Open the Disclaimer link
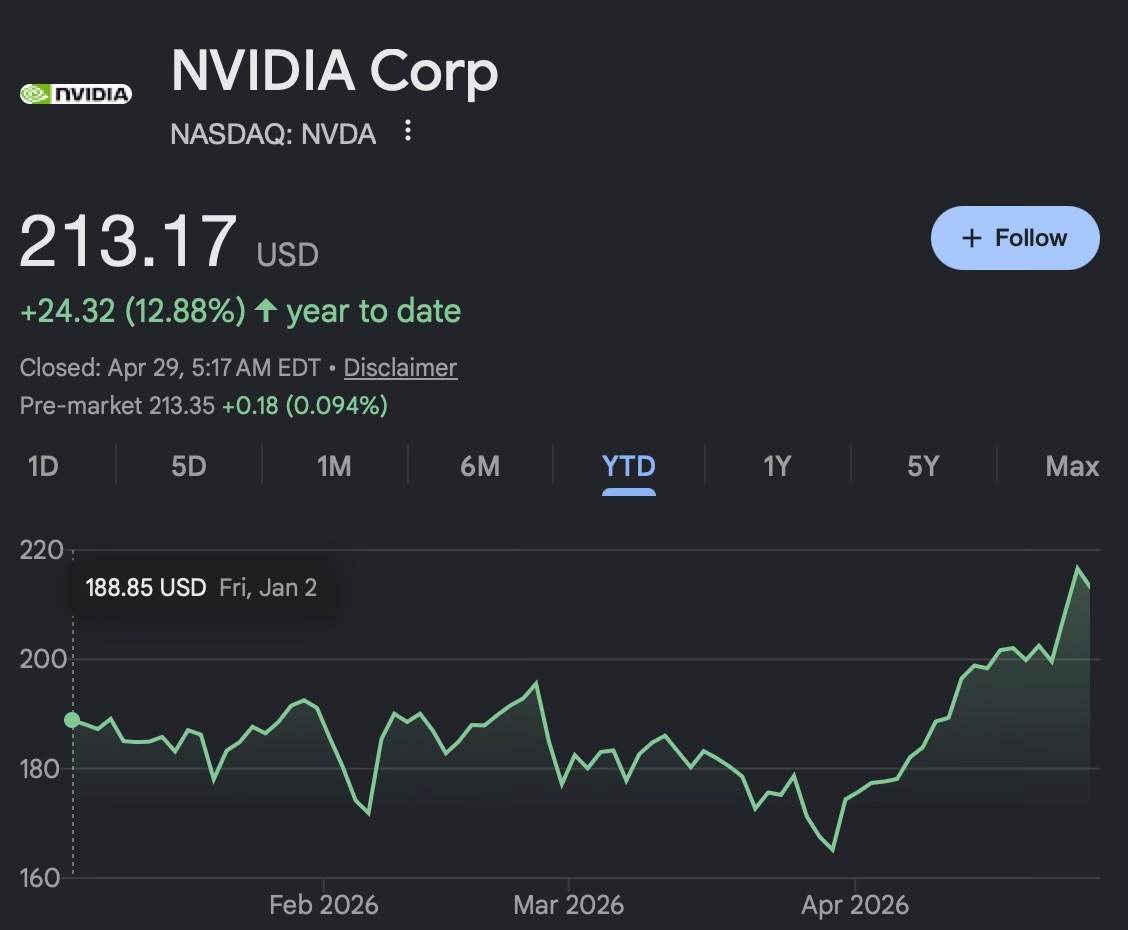Viewport: 1128px width, 930px height. click(x=400, y=368)
